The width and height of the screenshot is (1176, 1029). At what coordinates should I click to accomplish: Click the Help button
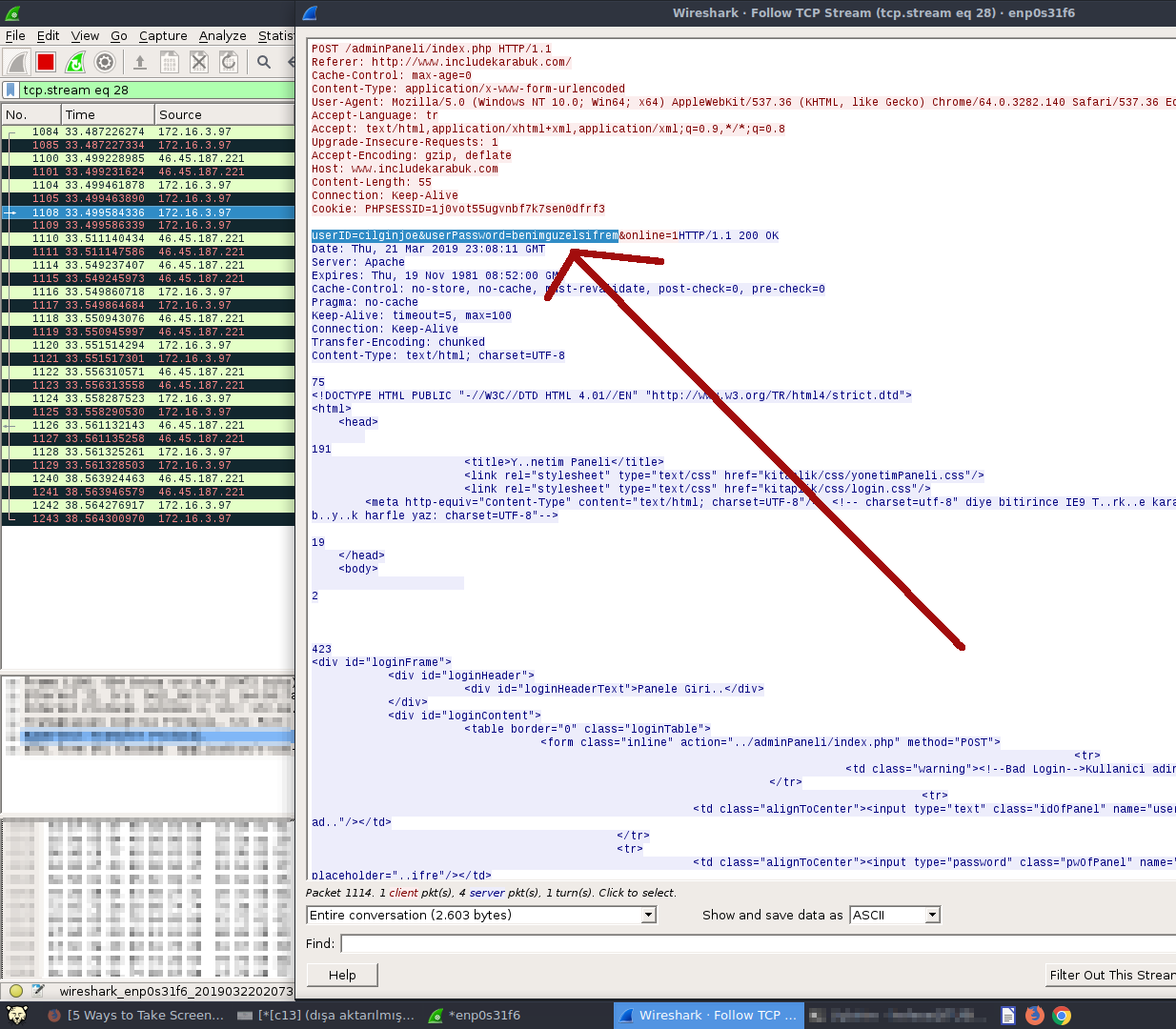tap(342, 975)
